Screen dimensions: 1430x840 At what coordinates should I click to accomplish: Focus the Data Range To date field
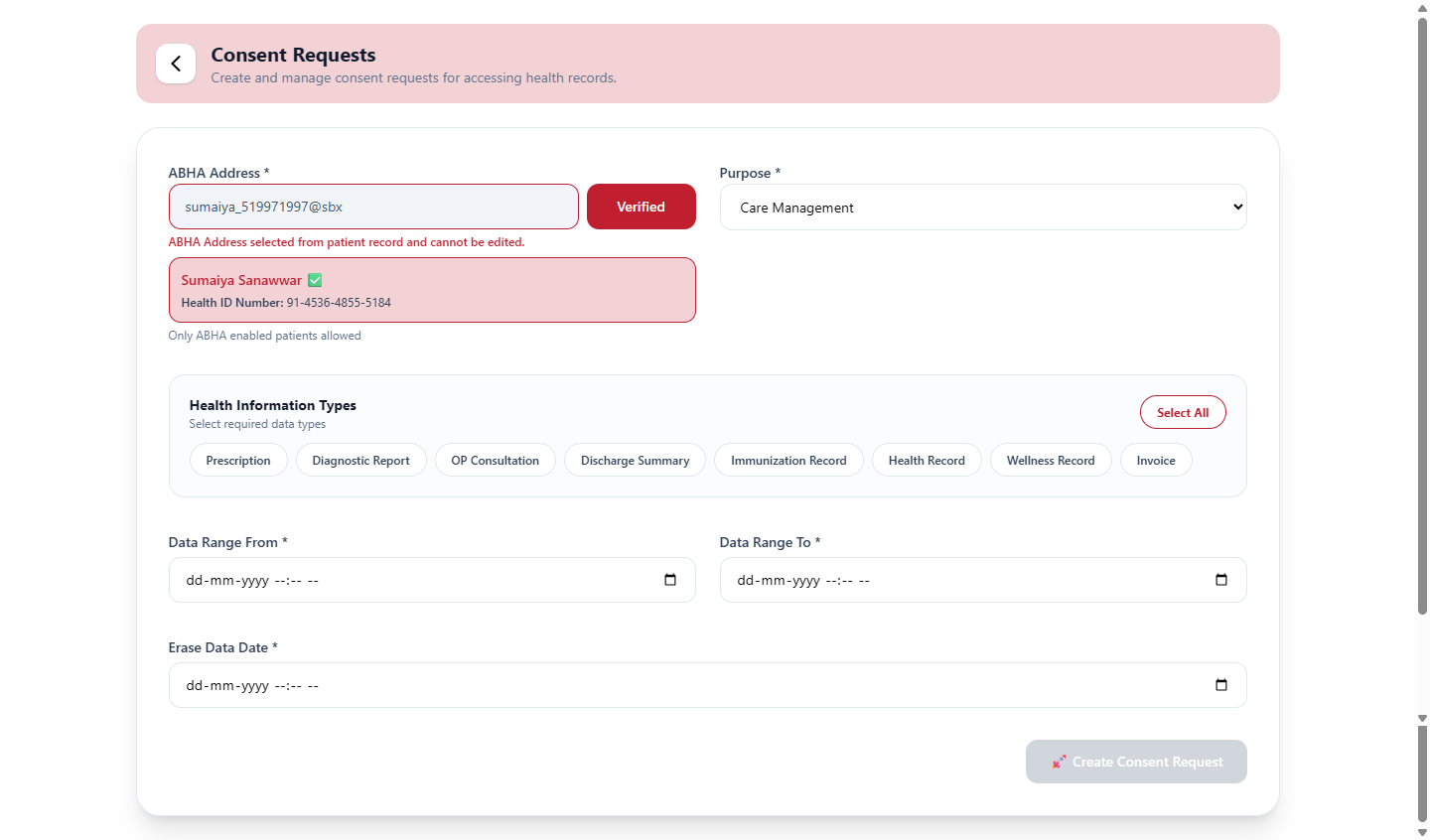tap(983, 580)
